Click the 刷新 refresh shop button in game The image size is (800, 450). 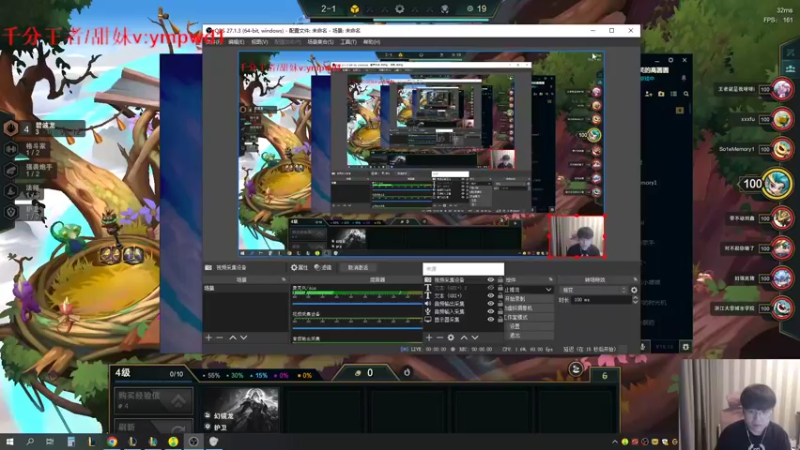pyautogui.click(x=154, y=427)
